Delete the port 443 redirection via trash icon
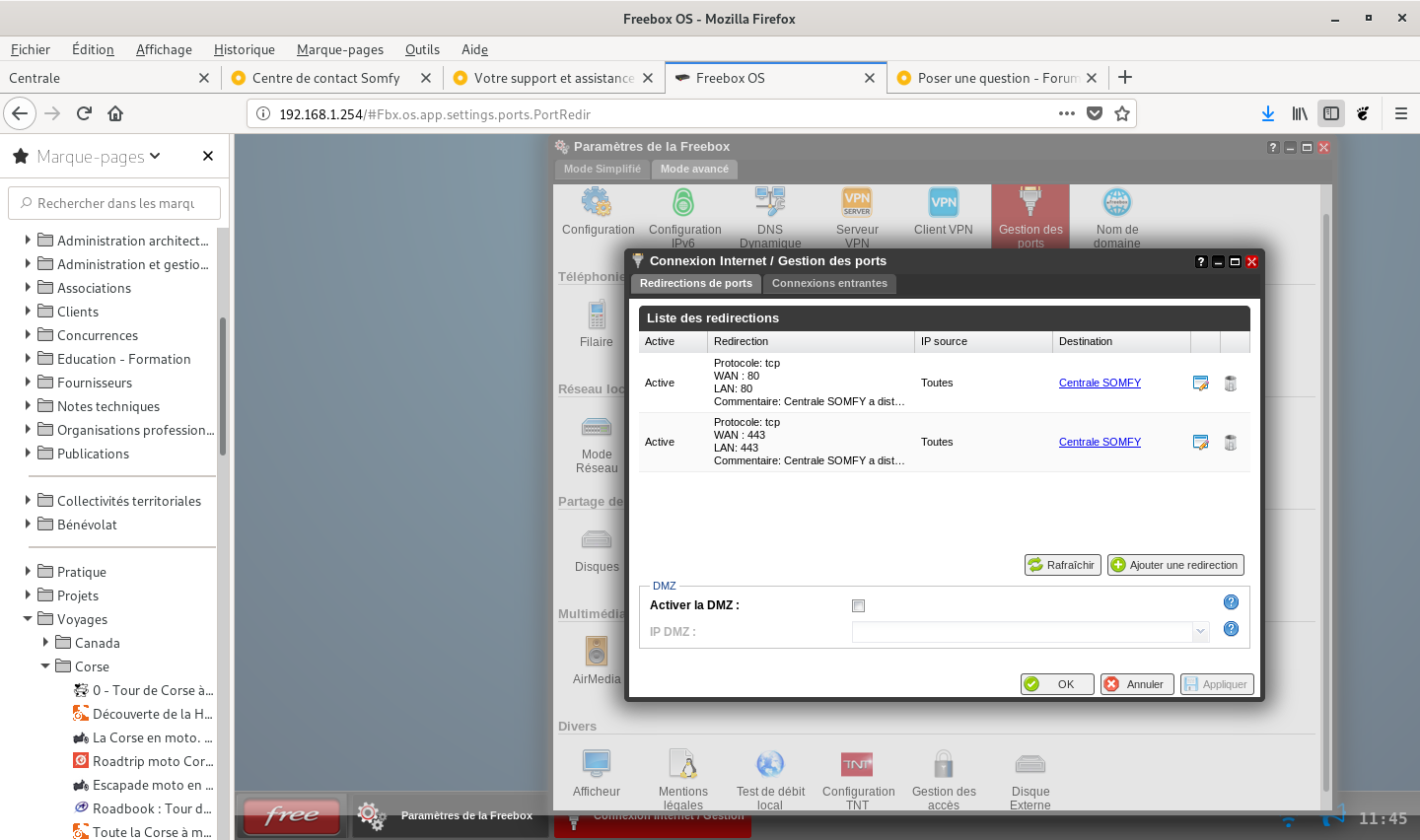Image resolution: width=1420 pixels, height=840 pixels. click(x=1230, y=443)
